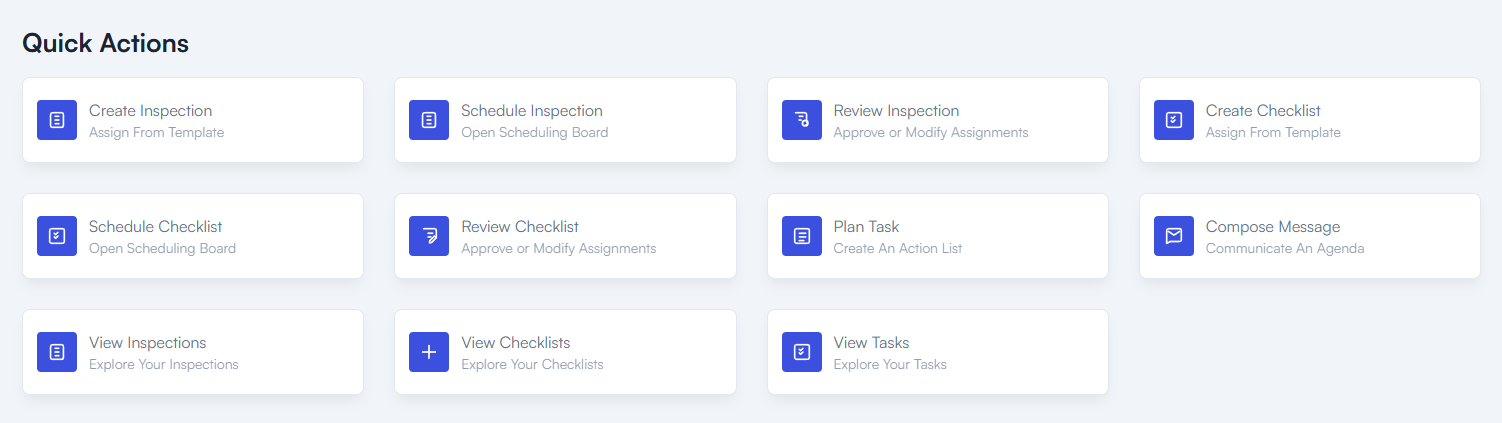Click the View Checklists plus icon
Viewport: 1502px width, 423px height.
429,352
